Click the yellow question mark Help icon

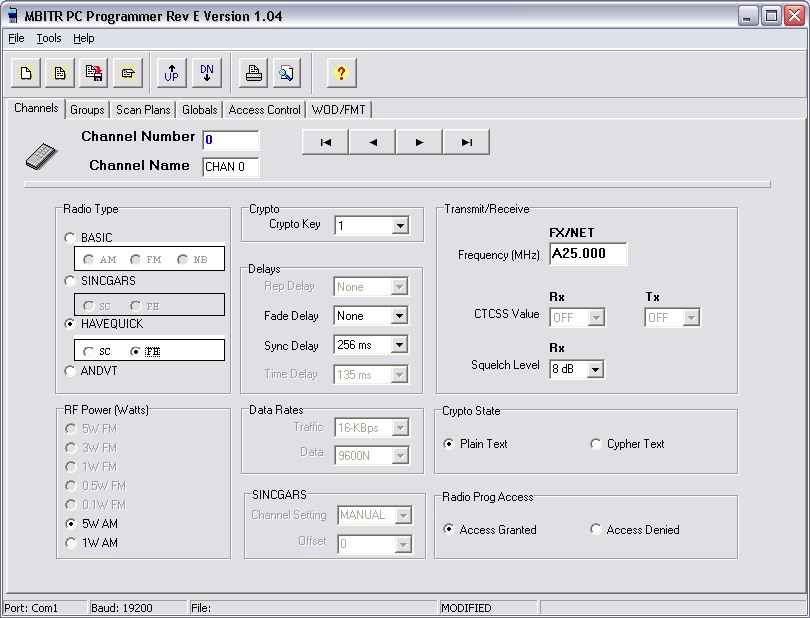pos(341,73)
